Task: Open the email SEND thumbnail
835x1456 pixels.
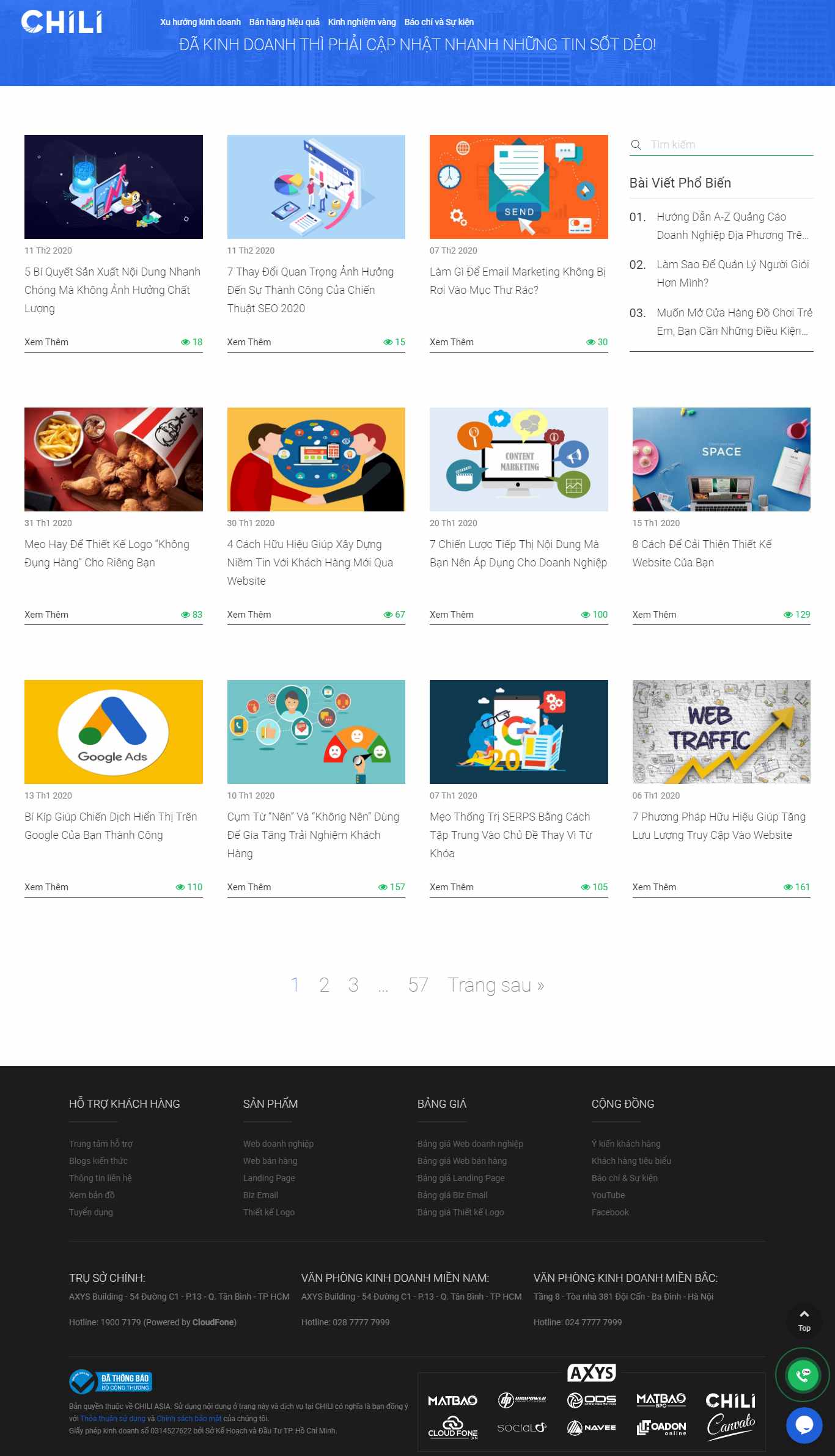Action: click(519, 187)
